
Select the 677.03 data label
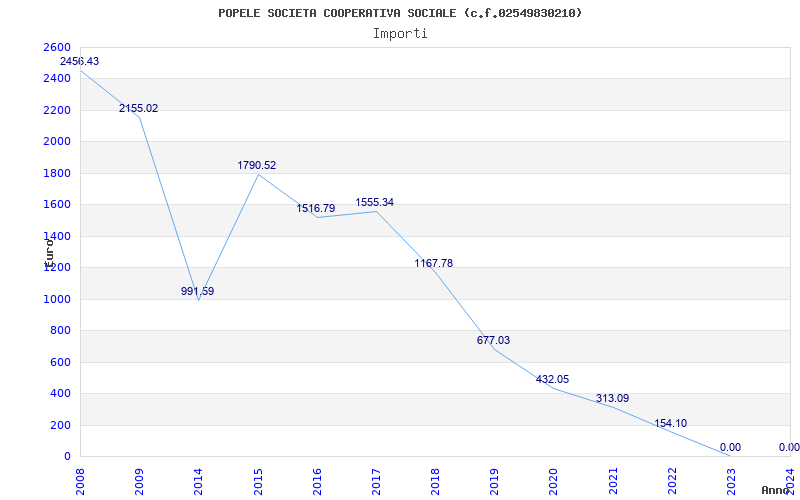(x=493, y=341)
